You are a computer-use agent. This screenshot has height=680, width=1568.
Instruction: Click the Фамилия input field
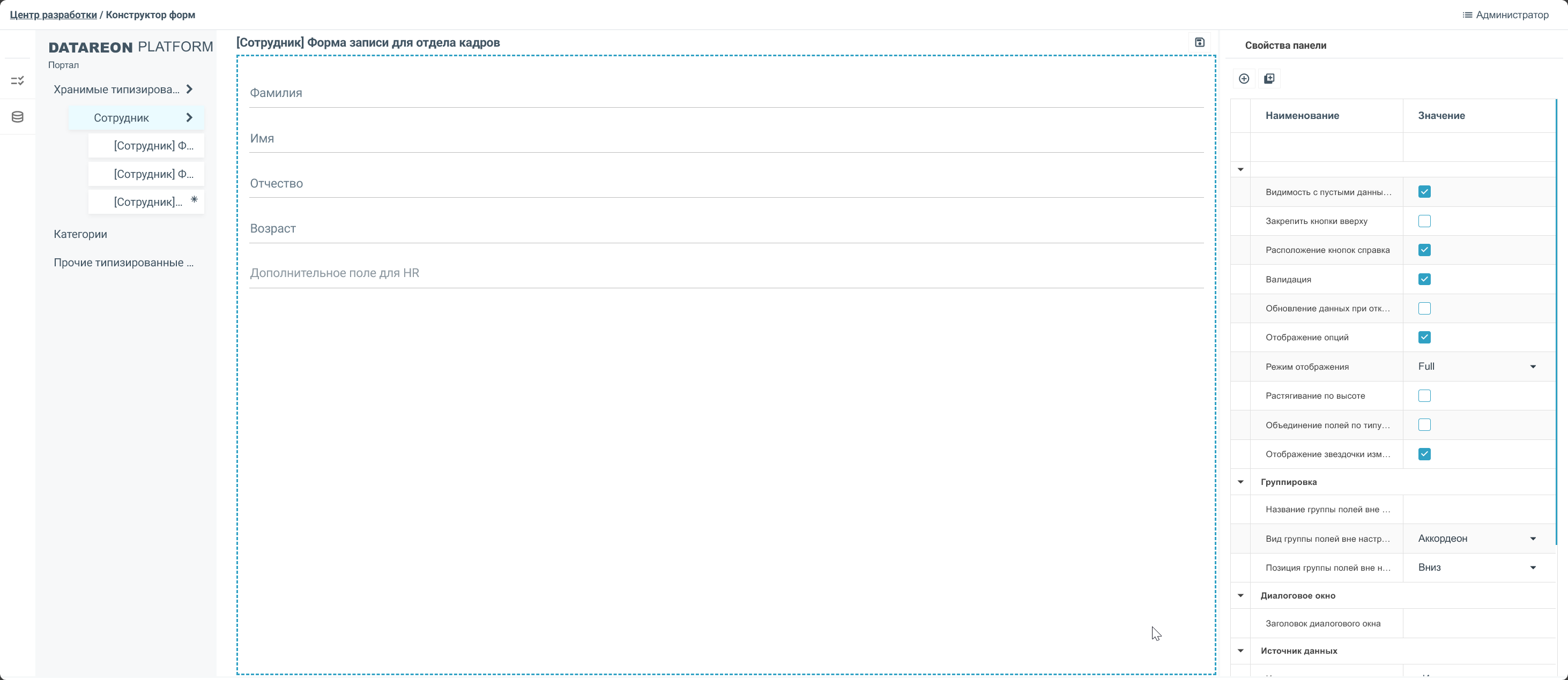click(x=725, y=94)
